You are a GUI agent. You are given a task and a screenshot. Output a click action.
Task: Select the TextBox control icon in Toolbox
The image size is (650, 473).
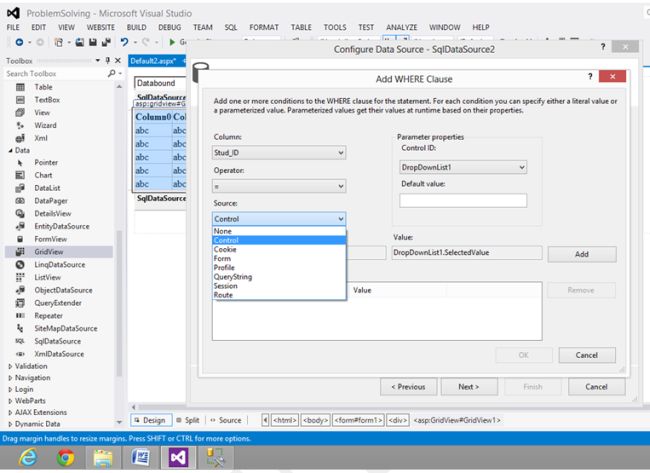pyautogui.click(x=20, y=100)
